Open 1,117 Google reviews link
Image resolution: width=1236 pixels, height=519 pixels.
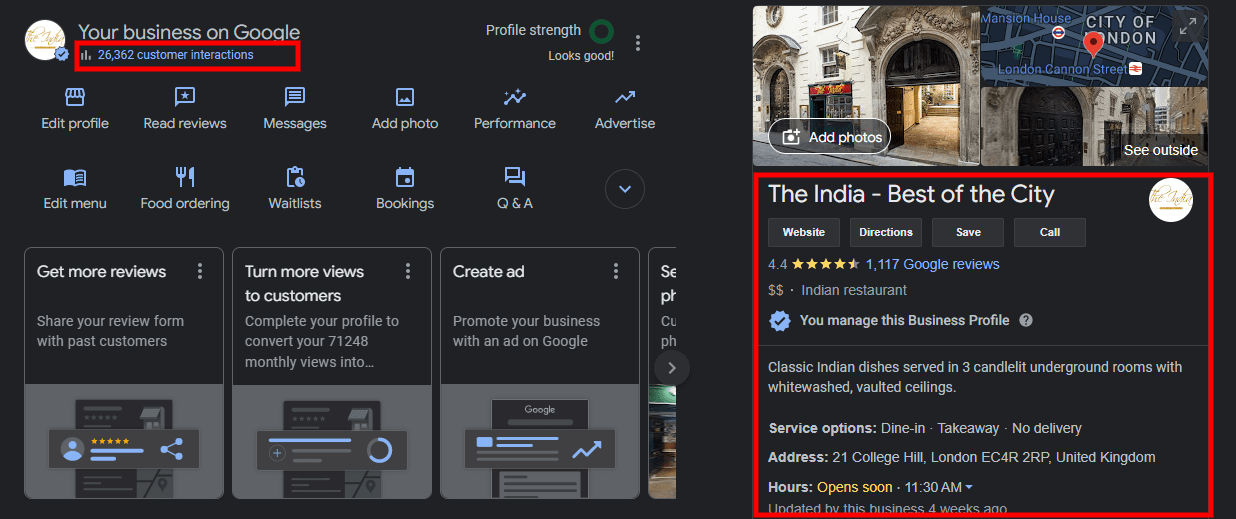point(932,264)
